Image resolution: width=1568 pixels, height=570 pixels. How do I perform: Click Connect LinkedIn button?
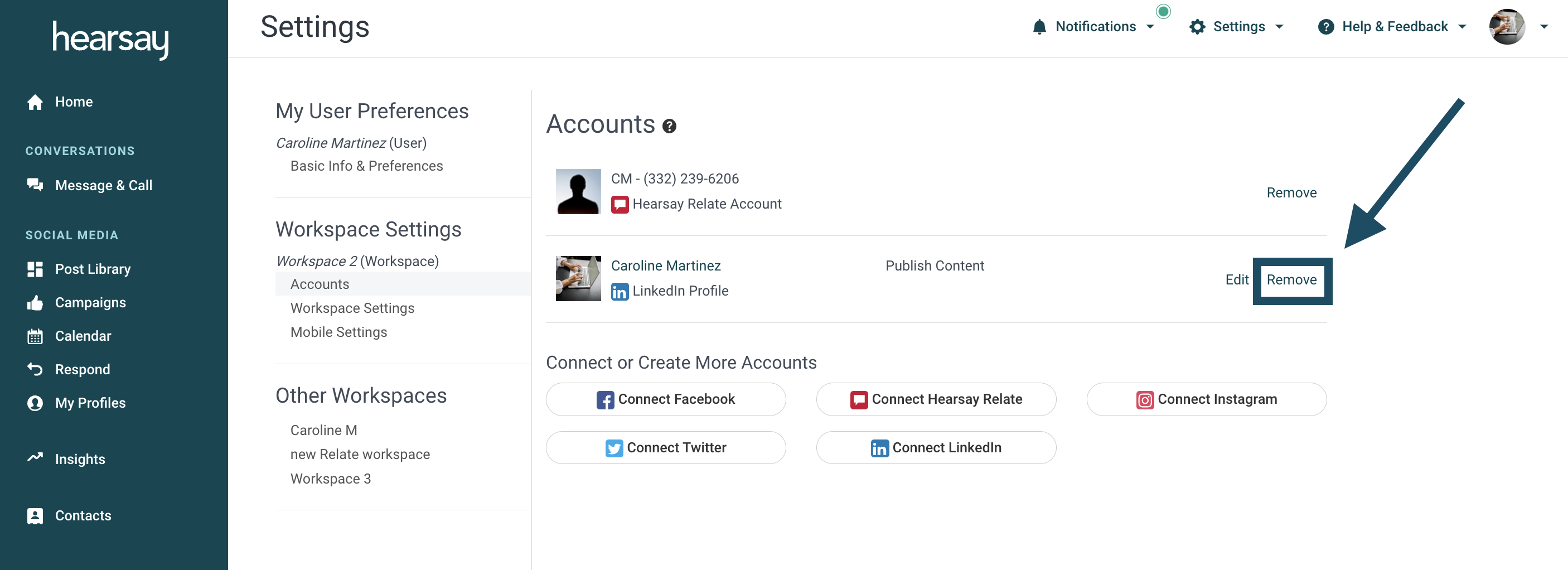(x=936, y=448)
